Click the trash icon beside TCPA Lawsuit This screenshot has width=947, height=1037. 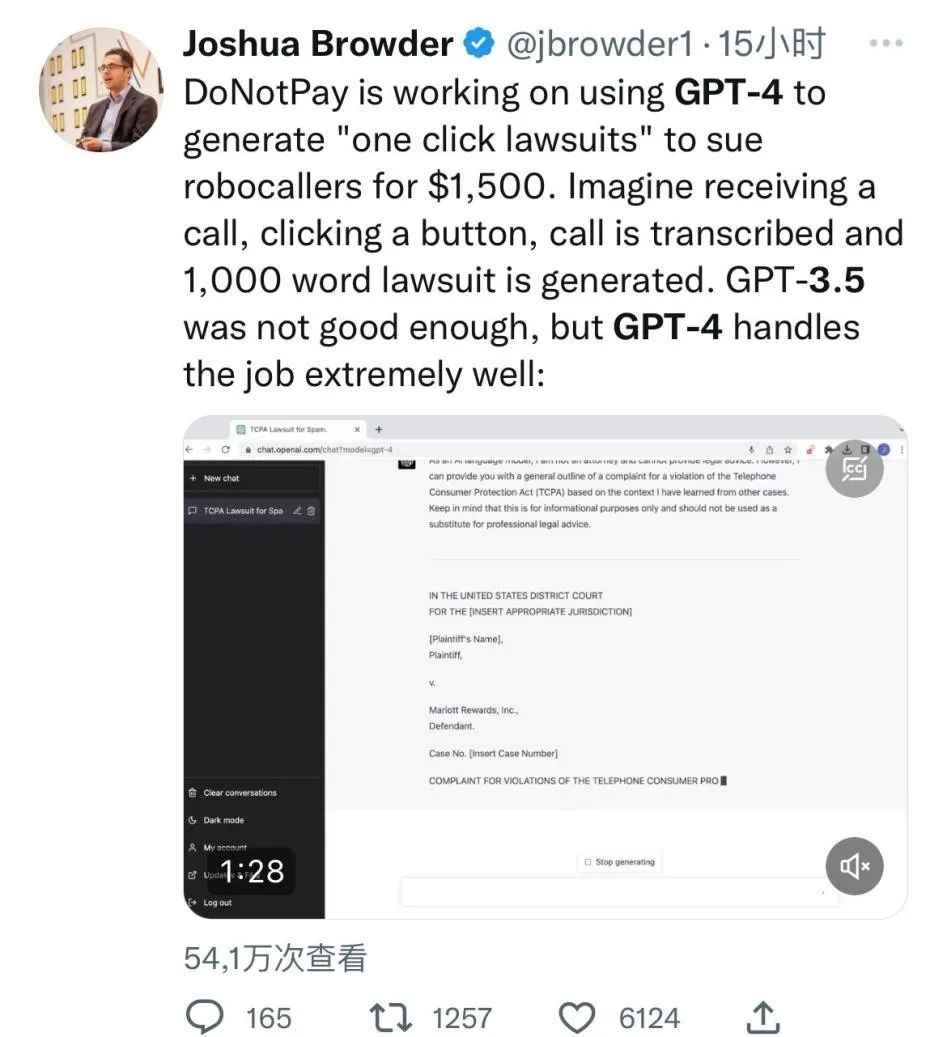(x=311, y=511)
